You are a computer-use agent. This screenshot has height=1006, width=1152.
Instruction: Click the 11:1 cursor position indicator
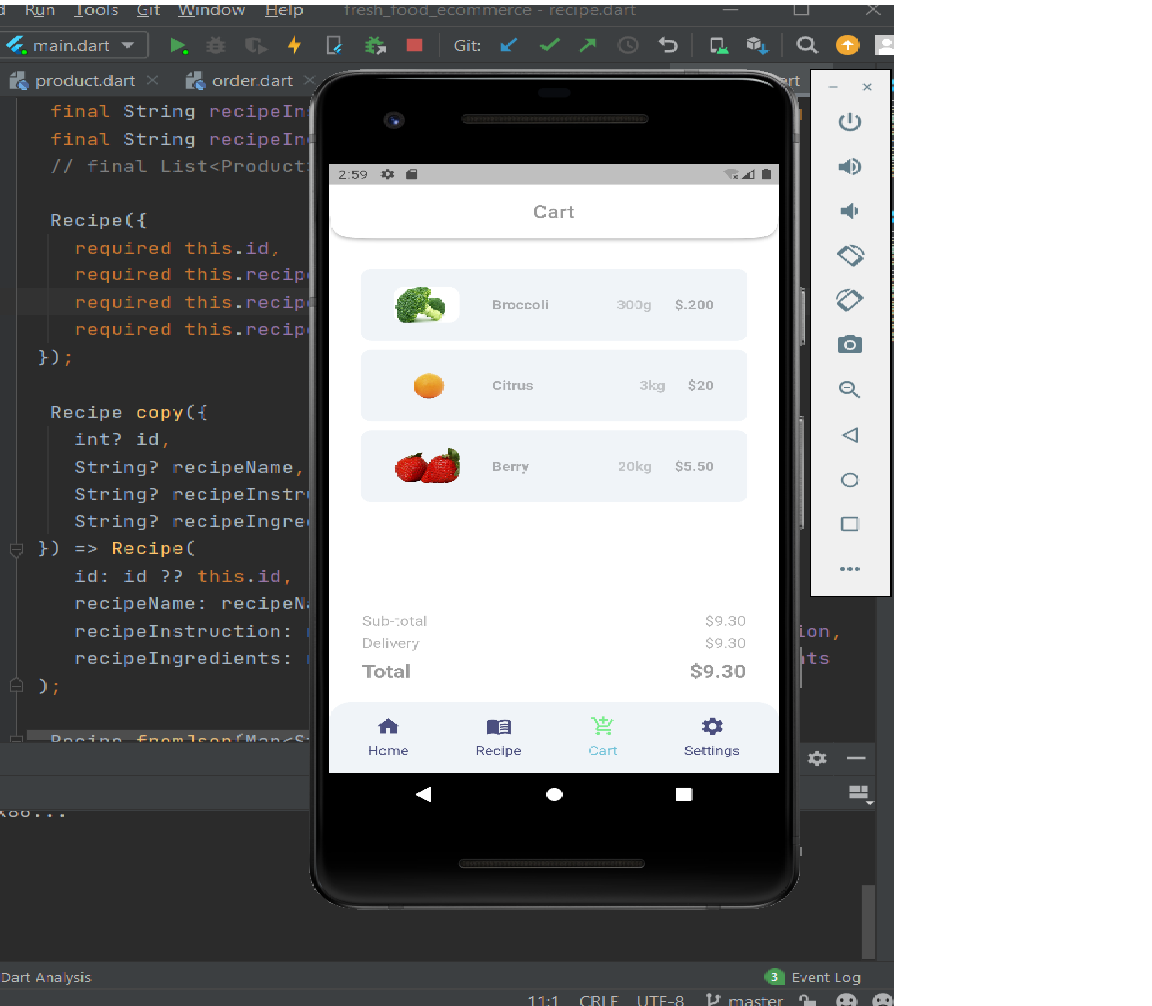543,1000
